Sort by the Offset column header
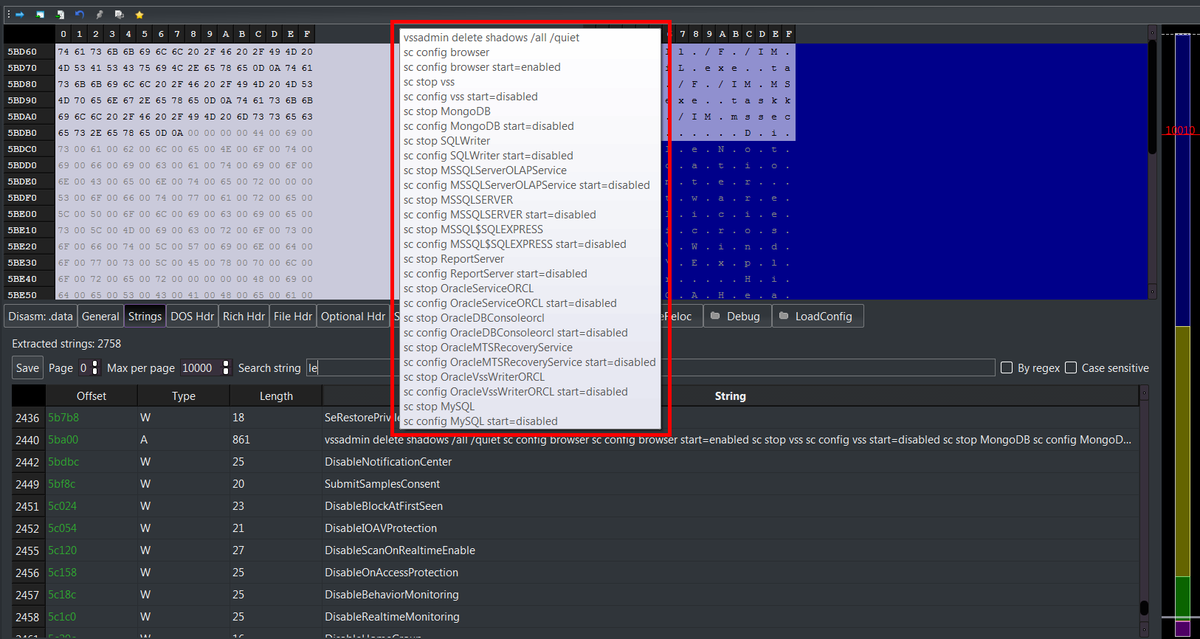Viewport: 1200px width, 639px height. click(91, 396)
